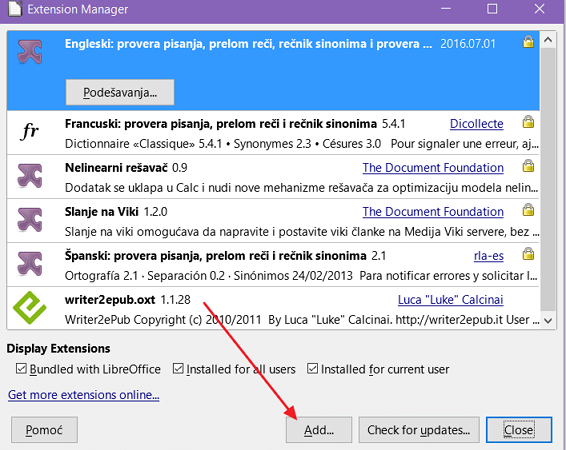The image size is (566, 450).
Task: Click the lock icon on Engleski extension
Action: 528,42
